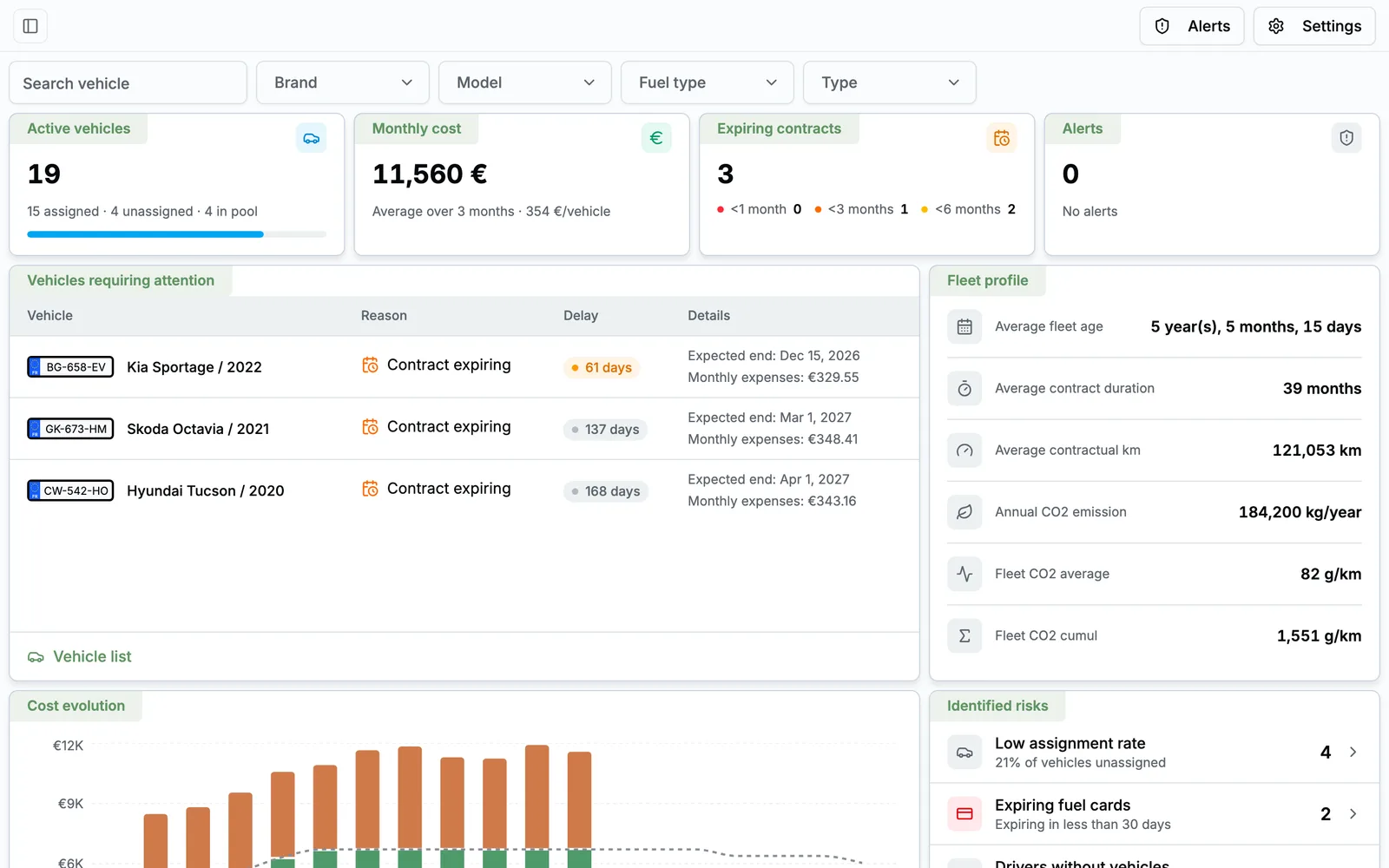Click calendar icon beside Average fleet age
Screen dimensions: 1389x868
click(x=964, y=327)
